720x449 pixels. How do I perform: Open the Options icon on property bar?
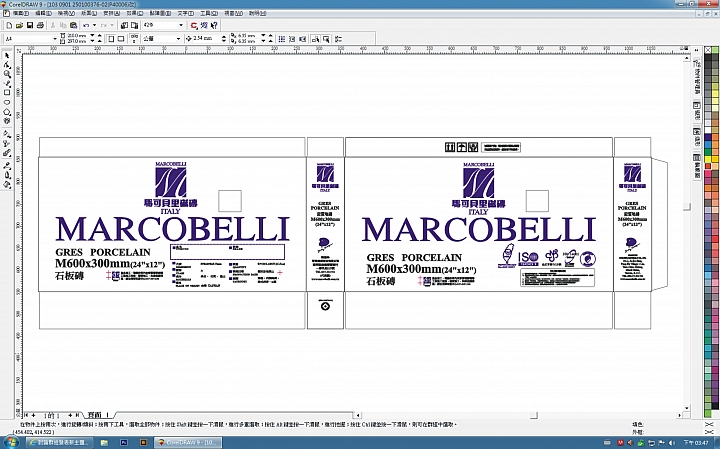338,39
